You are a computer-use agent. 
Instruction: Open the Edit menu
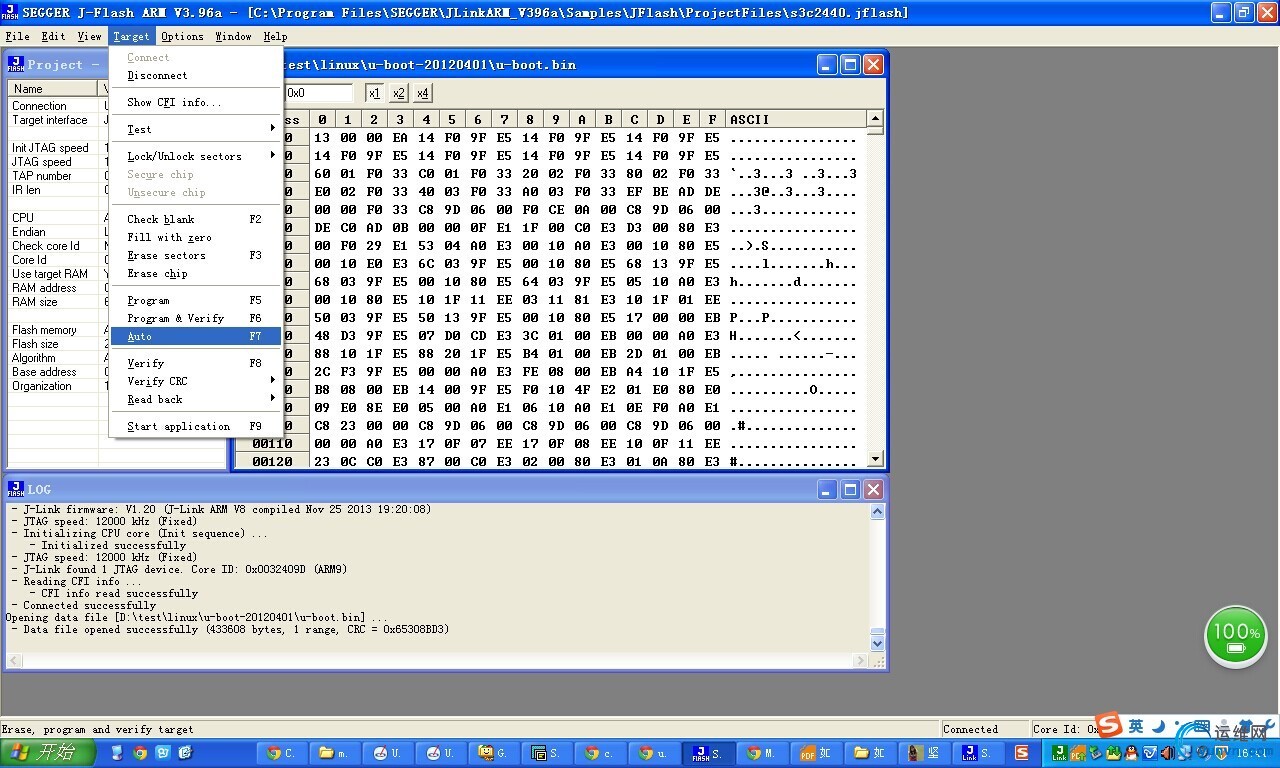point(53,36)
